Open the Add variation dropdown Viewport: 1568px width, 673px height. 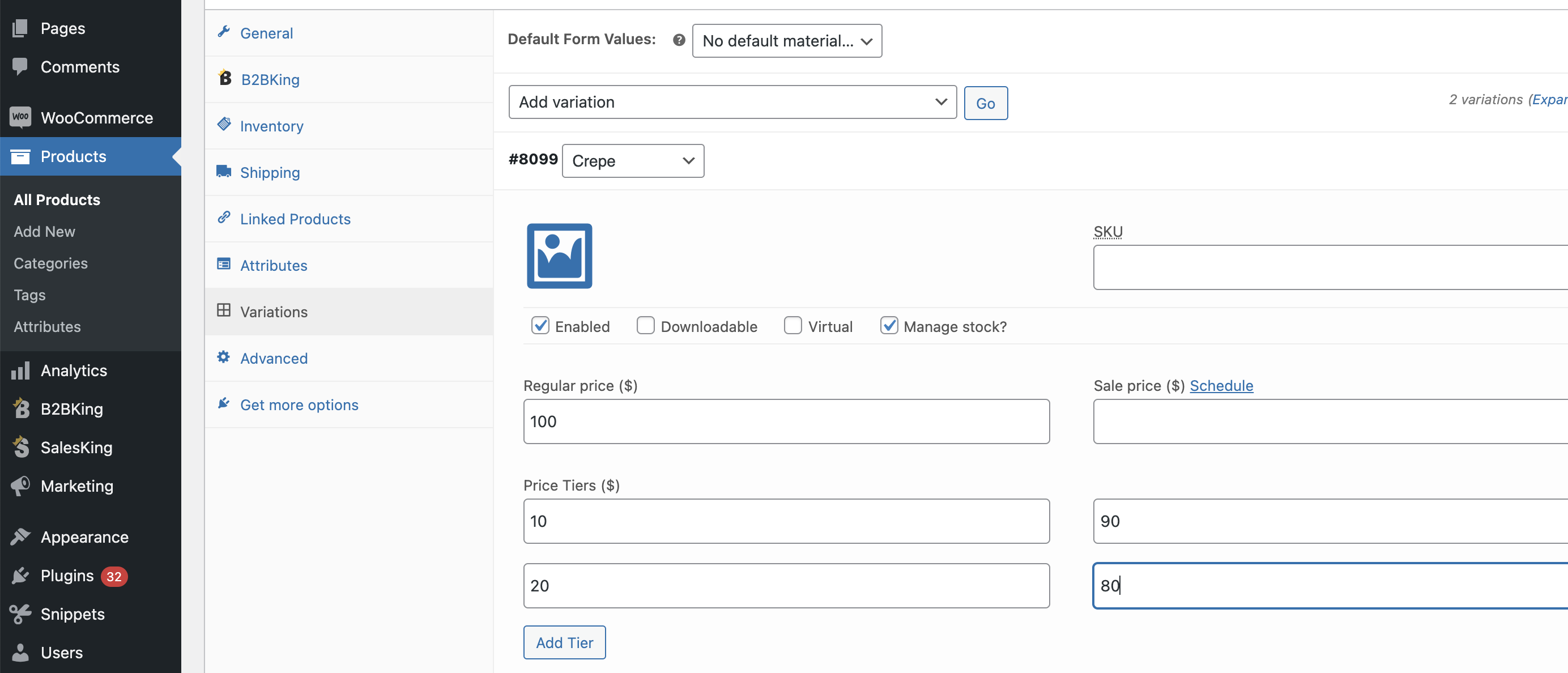[732, 101]
